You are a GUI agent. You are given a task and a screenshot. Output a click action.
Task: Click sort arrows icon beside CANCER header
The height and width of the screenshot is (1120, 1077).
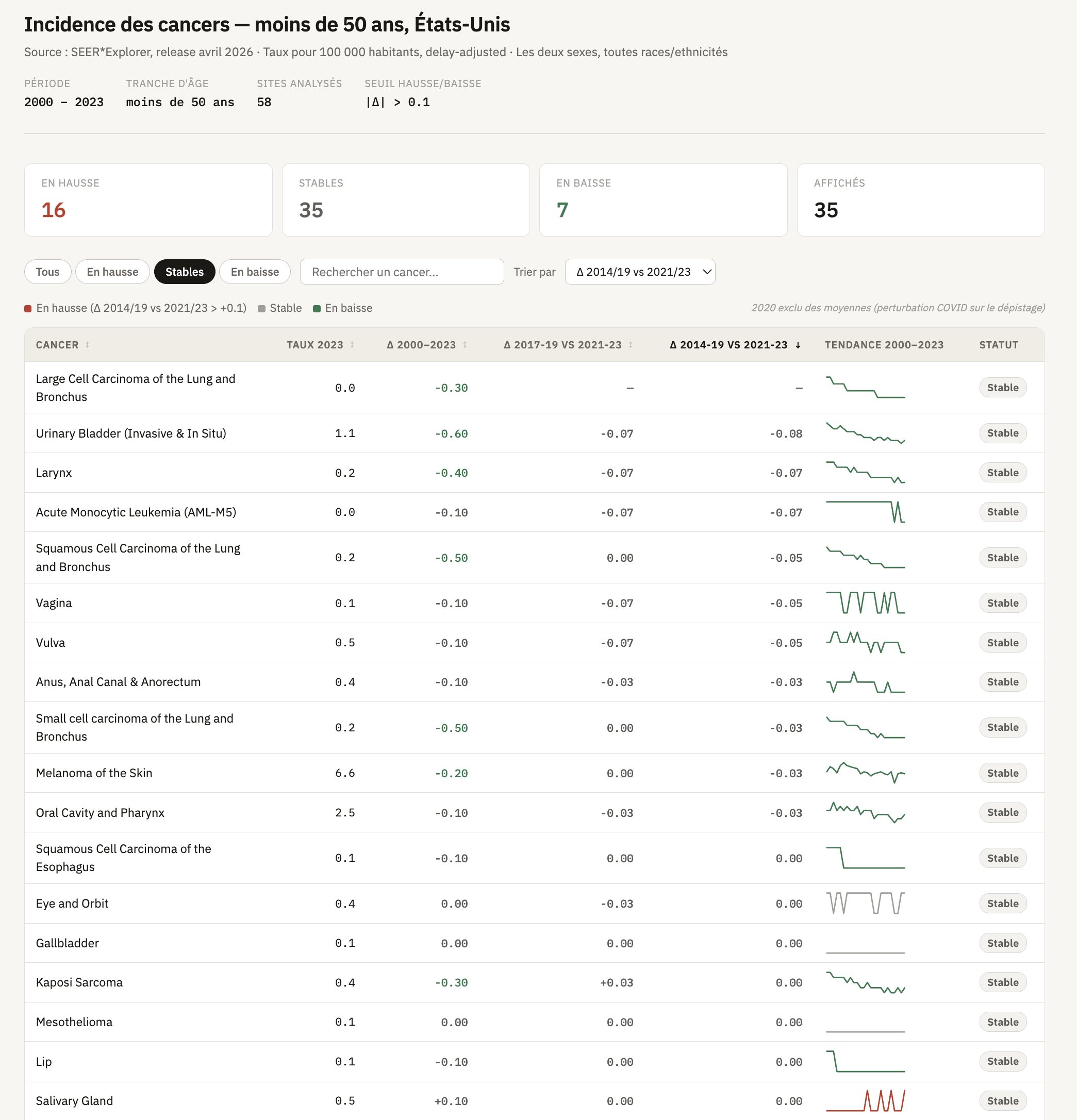88,345
